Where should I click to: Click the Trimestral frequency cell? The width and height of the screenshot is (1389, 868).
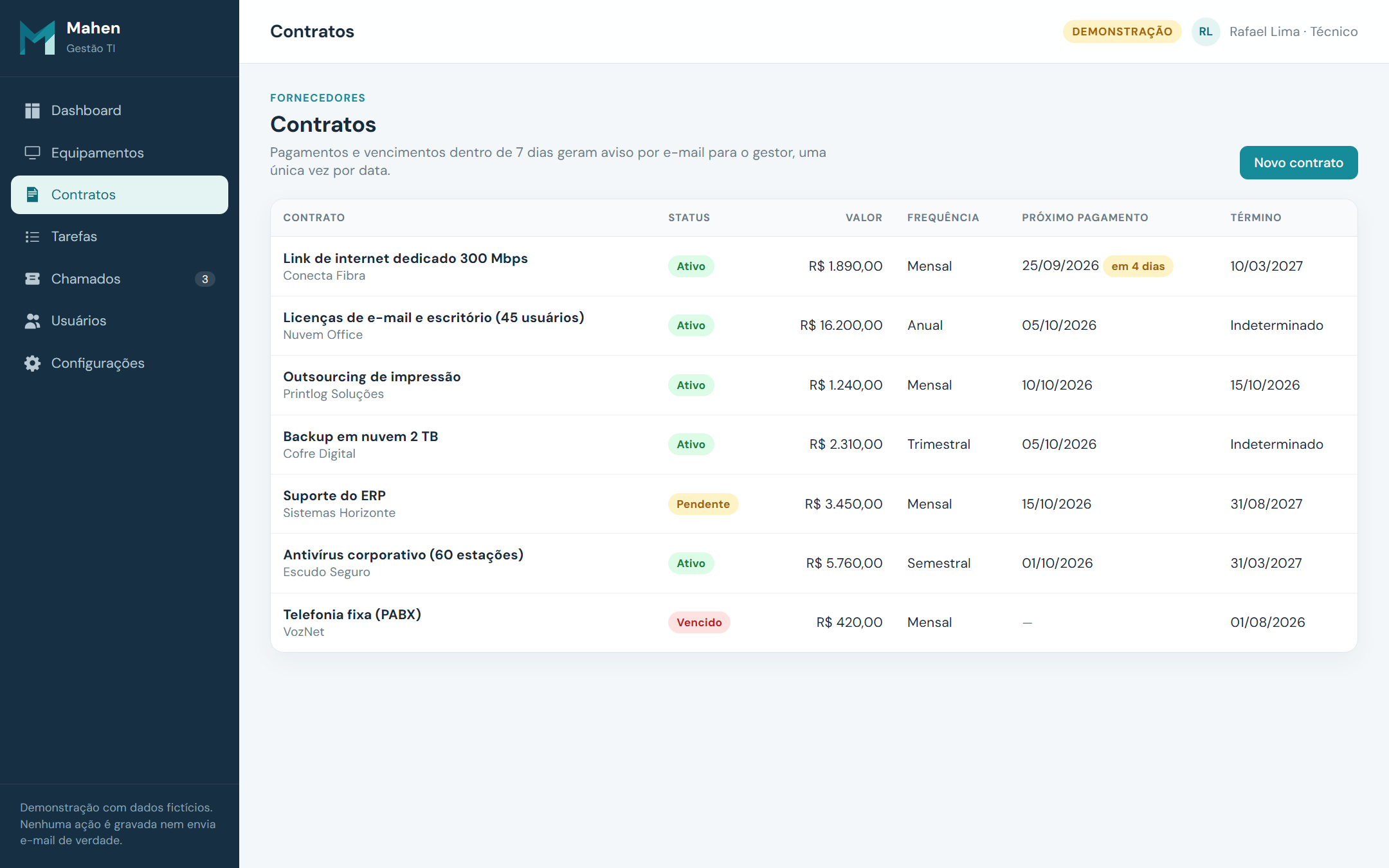pyautogui.click(x=938, y=444)
